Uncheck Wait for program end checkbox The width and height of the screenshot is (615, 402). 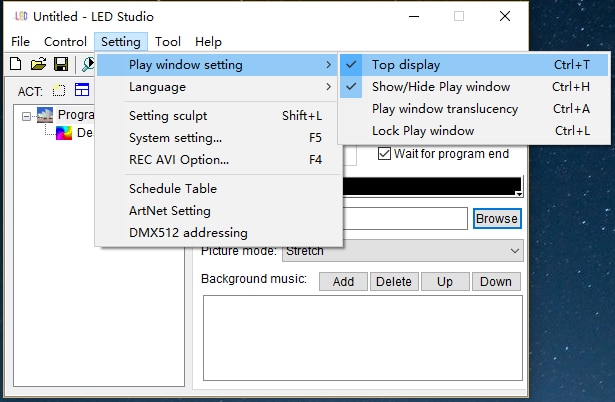(x=384, y=154)
